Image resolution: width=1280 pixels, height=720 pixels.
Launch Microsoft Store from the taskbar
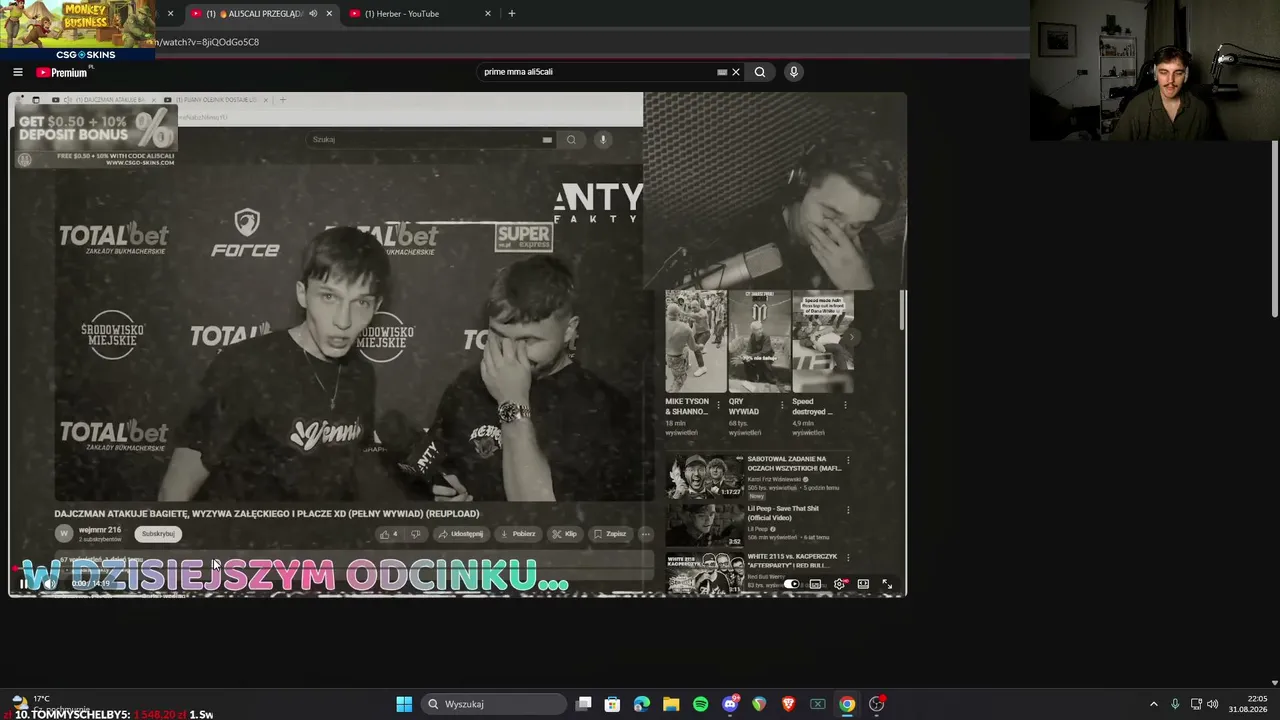612,704
